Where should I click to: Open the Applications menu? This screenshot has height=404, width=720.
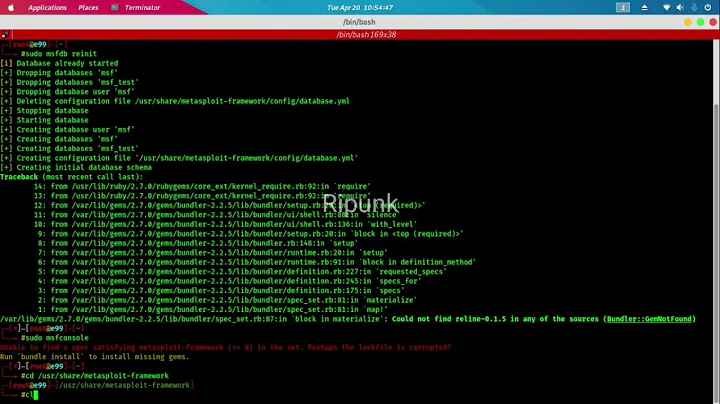tap(47, 7)
